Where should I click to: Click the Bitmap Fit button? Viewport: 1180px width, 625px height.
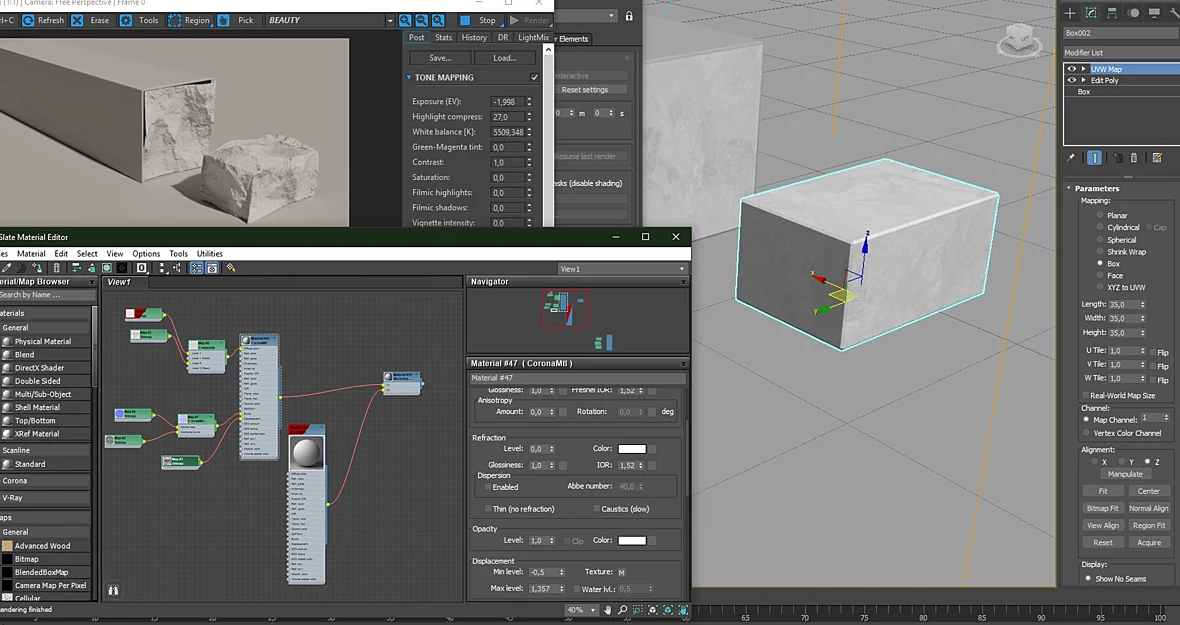(1102, 508)
